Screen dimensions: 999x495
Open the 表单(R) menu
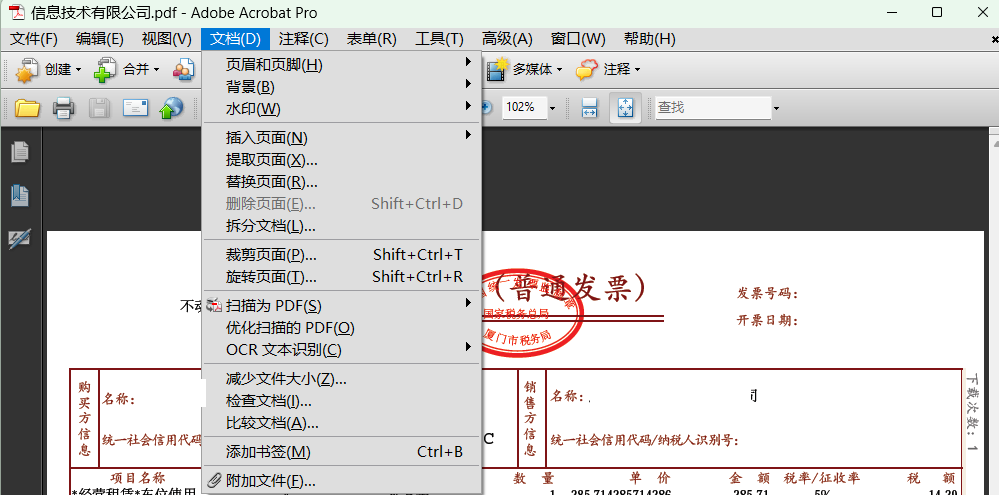pos(371,39)
